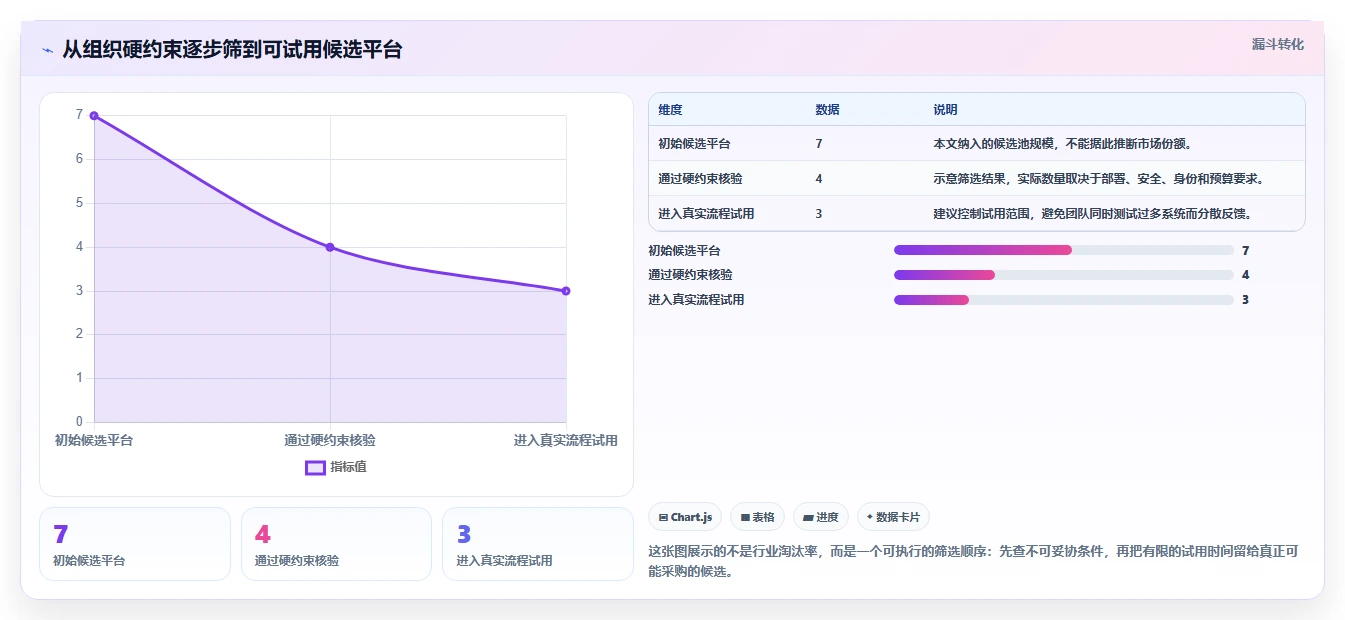Click the title 从组织硬约束逐步筛到可试用候选平台

[x=232, y=50]
